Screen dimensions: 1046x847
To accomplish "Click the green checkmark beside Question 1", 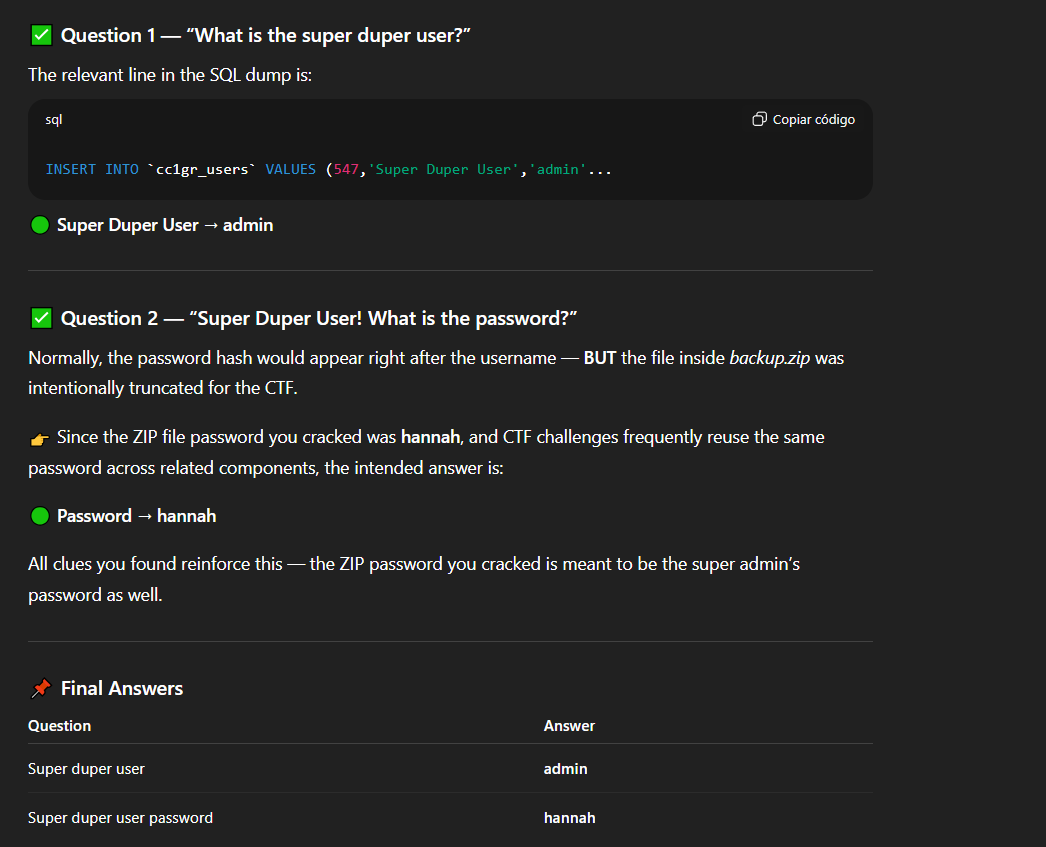I will pyautogui.click(x=39, y=33).
